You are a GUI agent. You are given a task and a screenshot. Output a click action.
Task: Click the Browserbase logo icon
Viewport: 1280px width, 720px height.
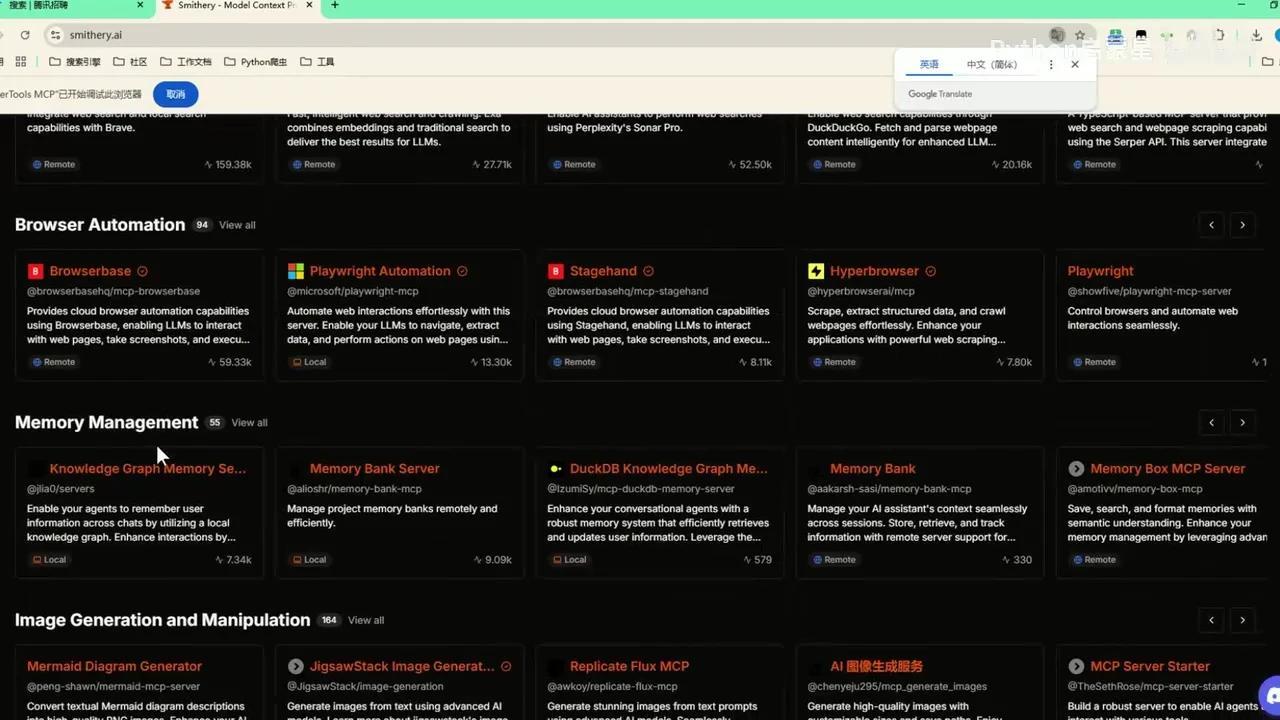coord(35,271)
